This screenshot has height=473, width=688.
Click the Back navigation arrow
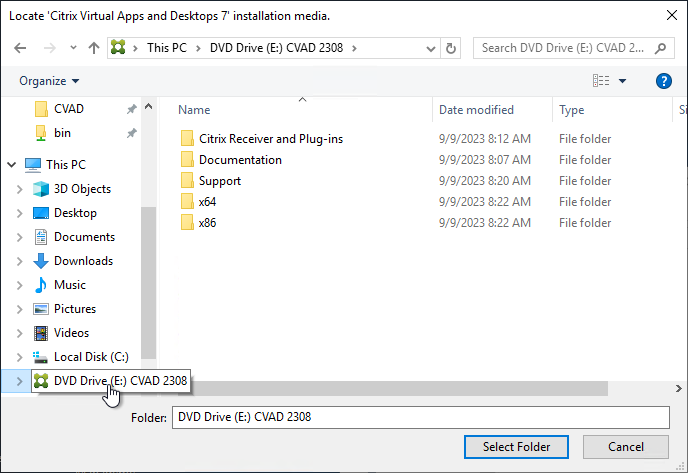(x=20, y=48)
